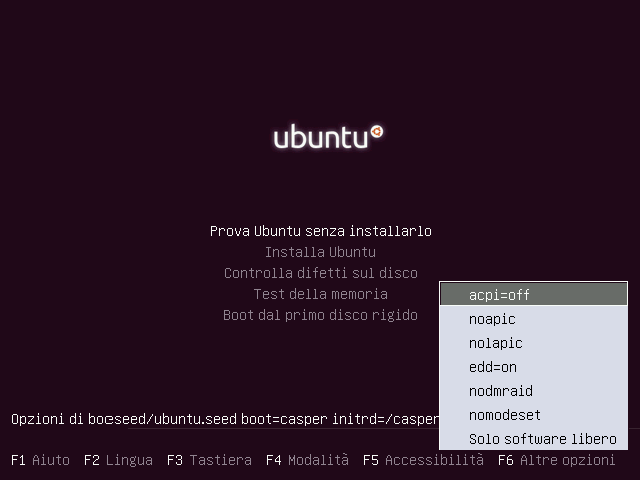This screenshot has width=640, height=480.
Task: Open the F2 Lingua language menu
Action: pyautogui.click(x=118, y=460)
